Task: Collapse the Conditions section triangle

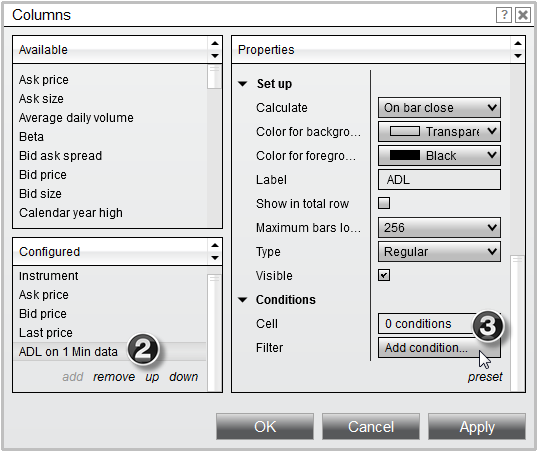Action: point(243,300)
